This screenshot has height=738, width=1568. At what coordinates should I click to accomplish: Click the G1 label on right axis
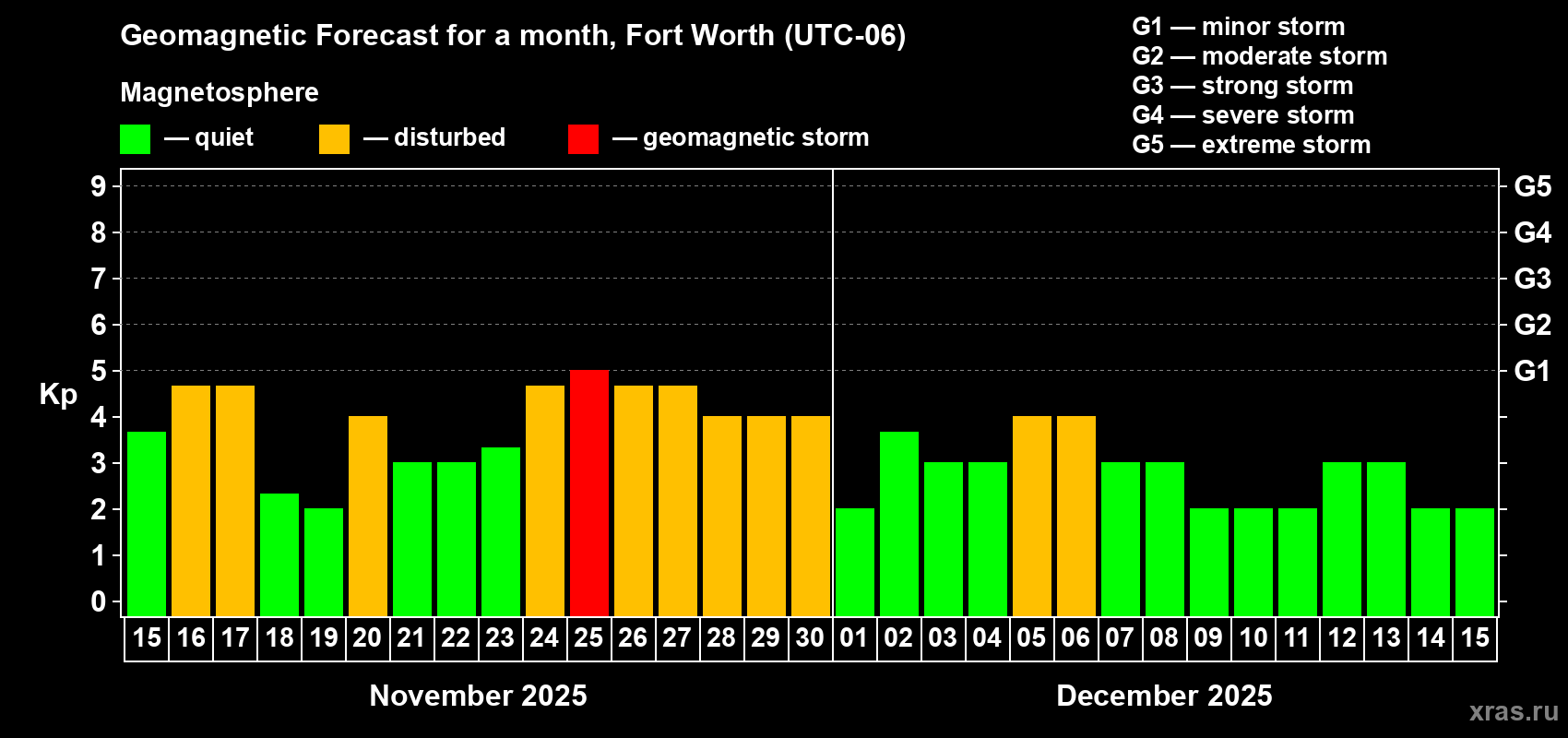pyautogui.click(x=1532, y=371)
